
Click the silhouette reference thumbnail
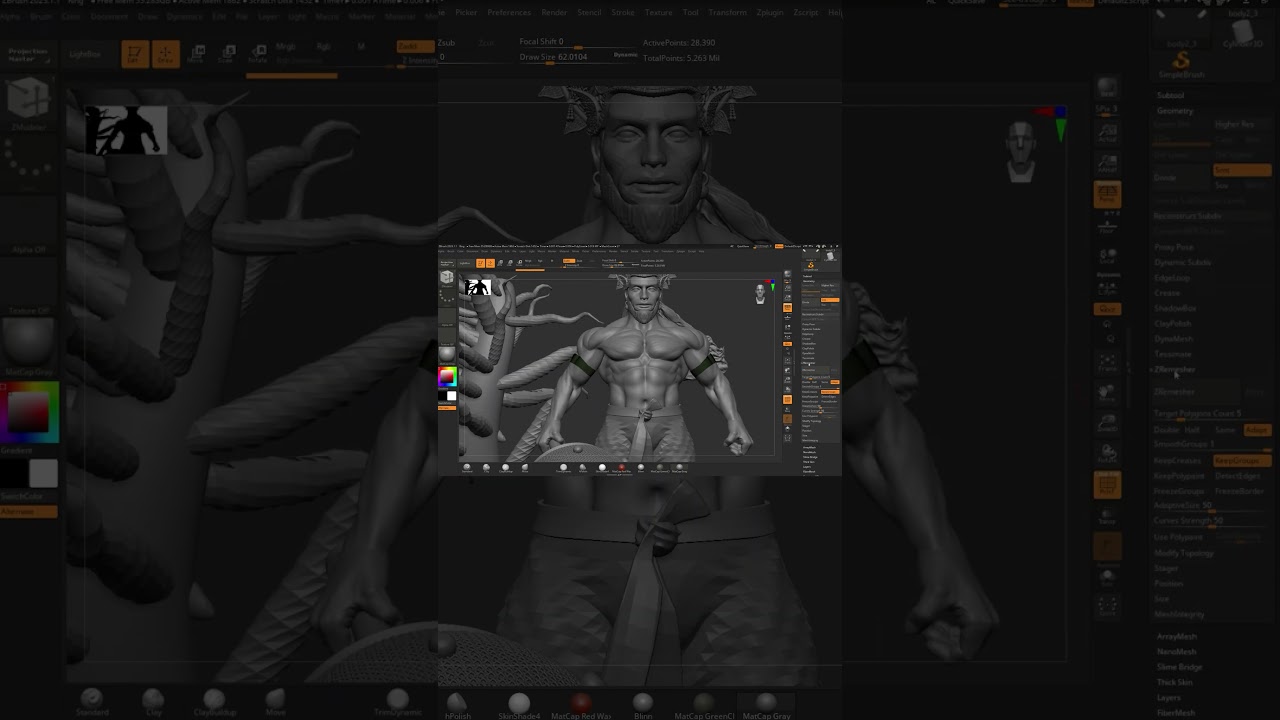click(x=126, y=130)
